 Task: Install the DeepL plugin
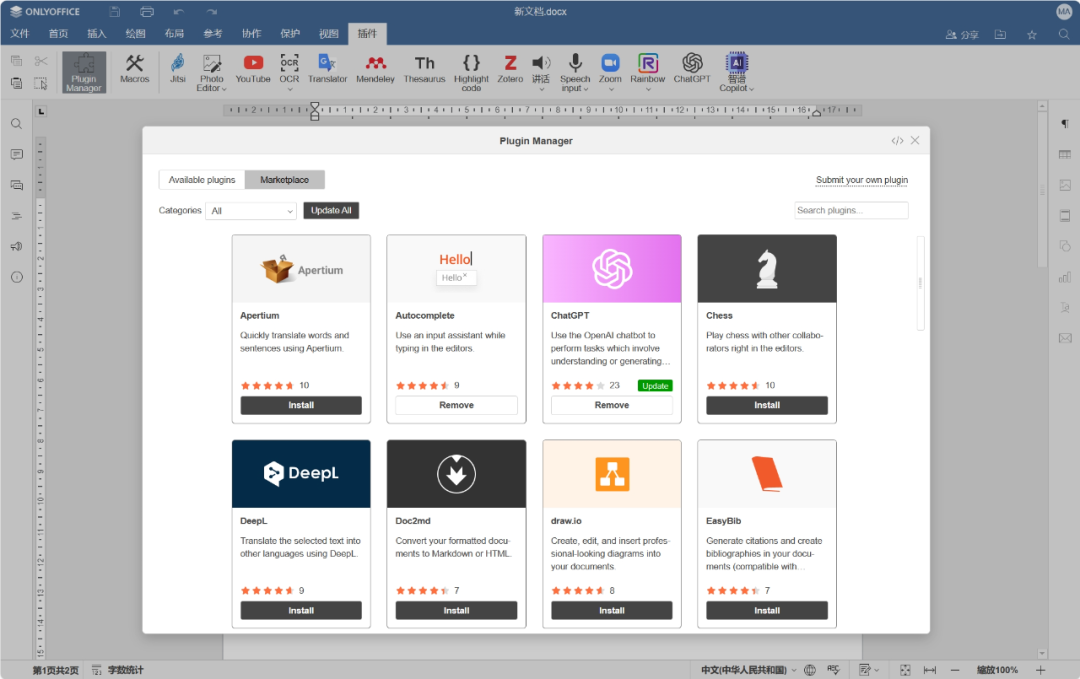coord(301,611)
